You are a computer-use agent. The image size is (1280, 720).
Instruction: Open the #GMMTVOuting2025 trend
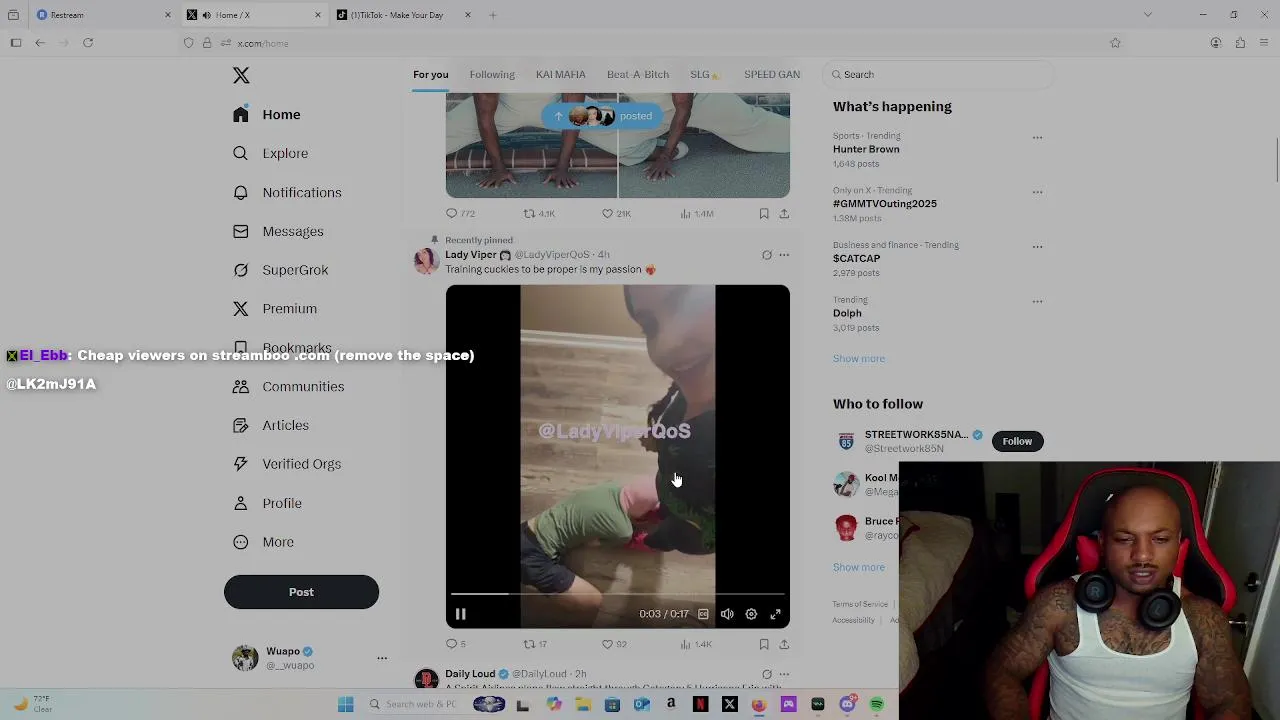pos(885,203)
